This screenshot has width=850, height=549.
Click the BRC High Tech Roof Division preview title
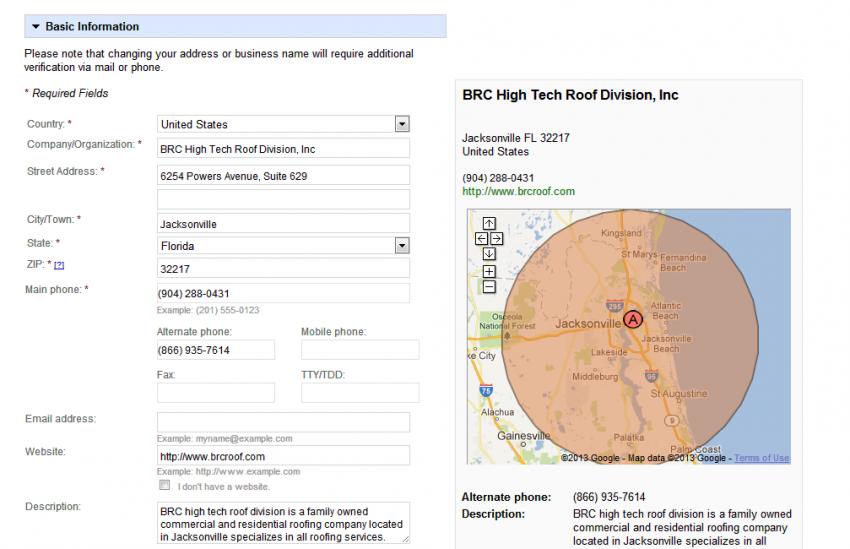click(x=570, y=95)
